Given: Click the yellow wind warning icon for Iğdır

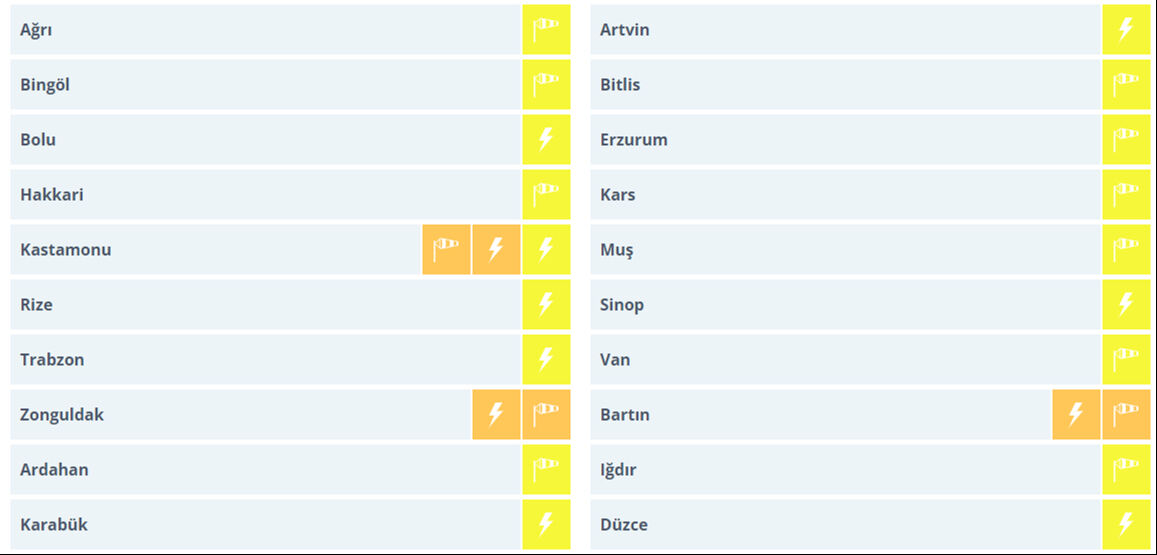Looking at the screenshot, I should [x=1126, y=470].
